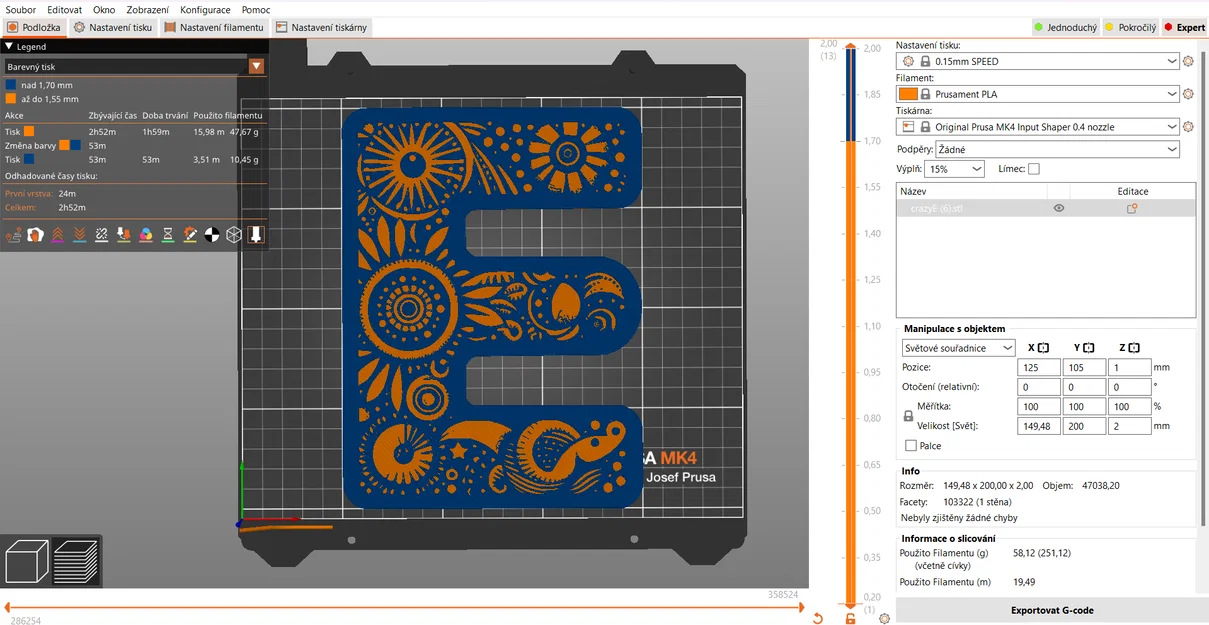The height and width of the screenshot is (625, 1209).
Task: Open Světové souřadnice coordinates dropdown
Action: click(x=958, y=348)
